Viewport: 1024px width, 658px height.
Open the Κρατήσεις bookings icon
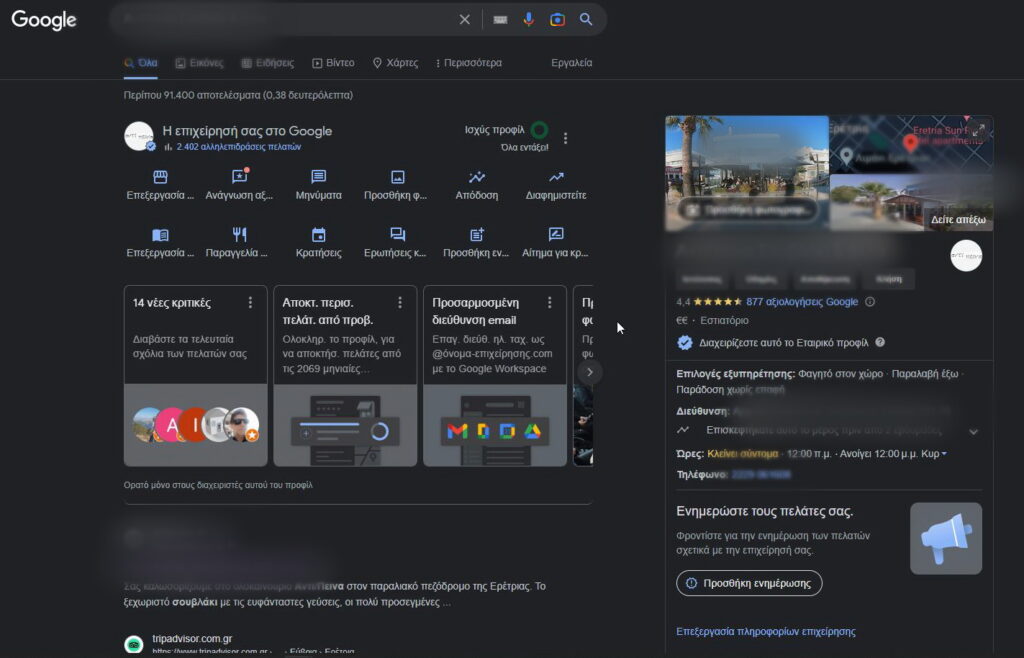318,235
